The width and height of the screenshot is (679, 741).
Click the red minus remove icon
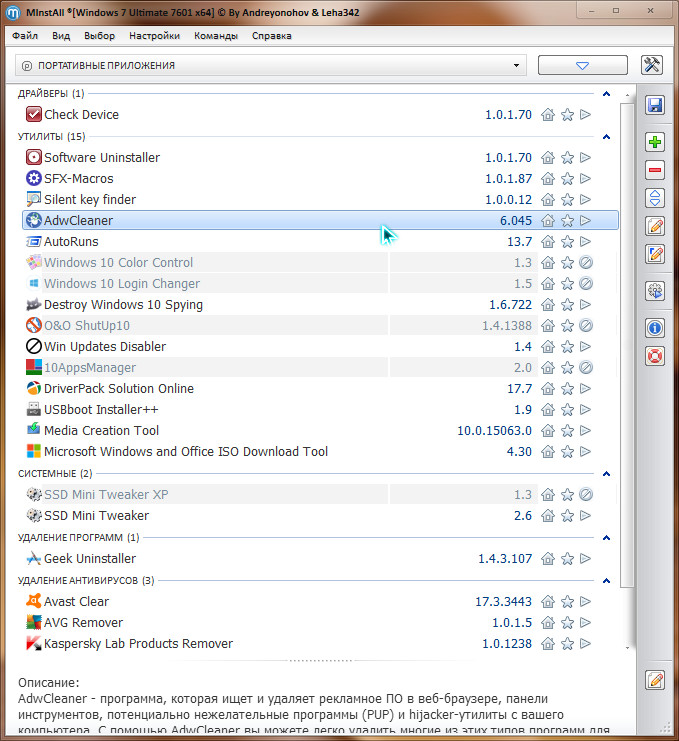pos(655,170)
